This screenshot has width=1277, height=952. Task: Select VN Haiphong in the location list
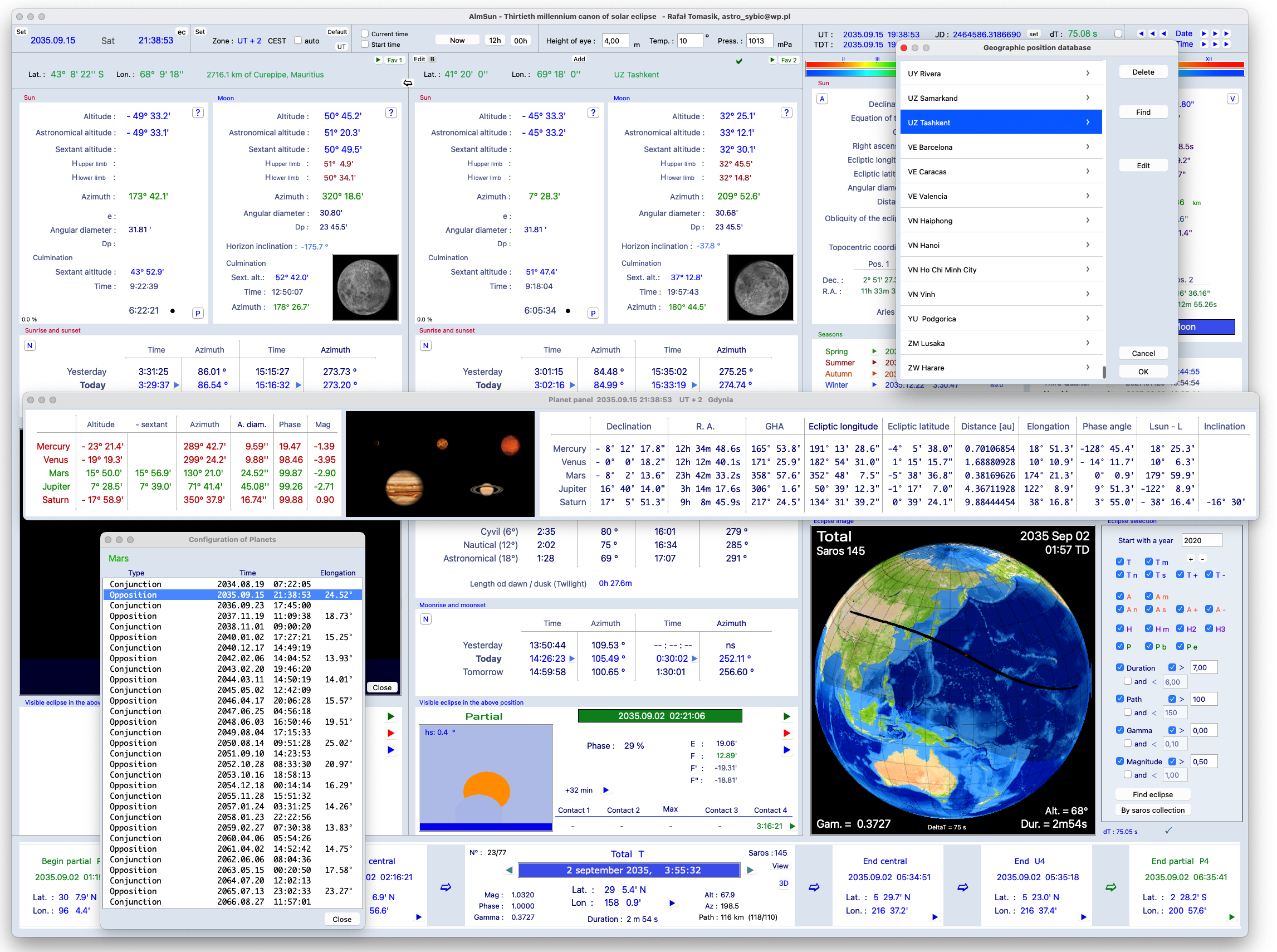tap(1001, 221)
